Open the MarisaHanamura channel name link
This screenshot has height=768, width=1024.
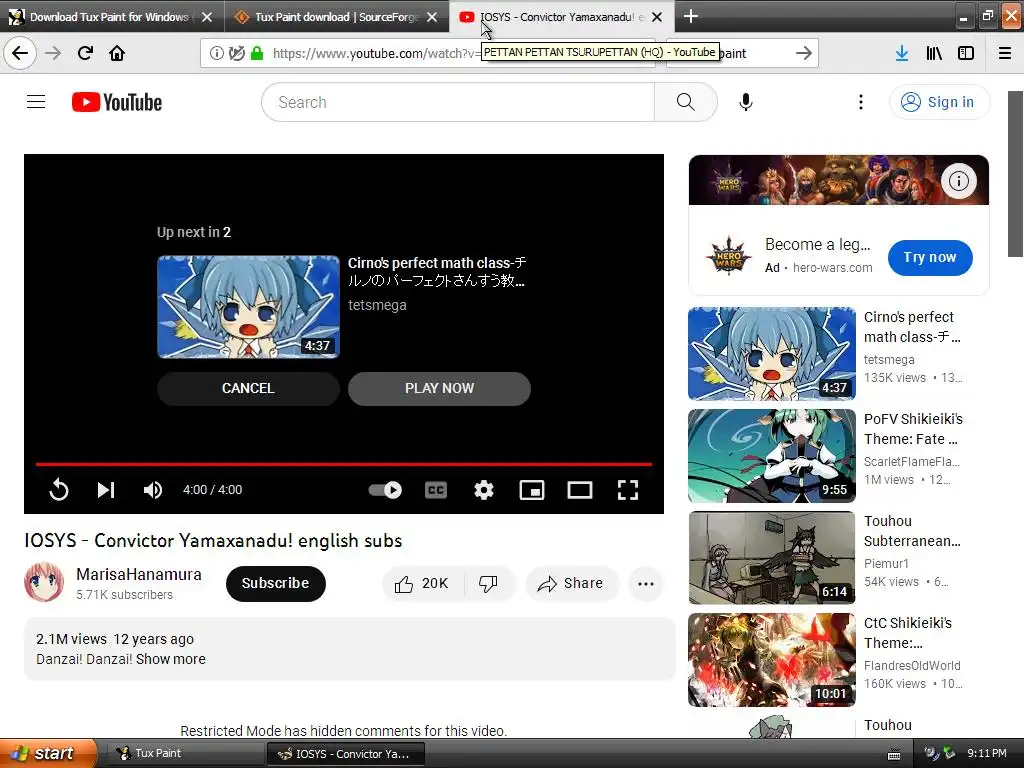pyautogui.click(x=138, y=574)
